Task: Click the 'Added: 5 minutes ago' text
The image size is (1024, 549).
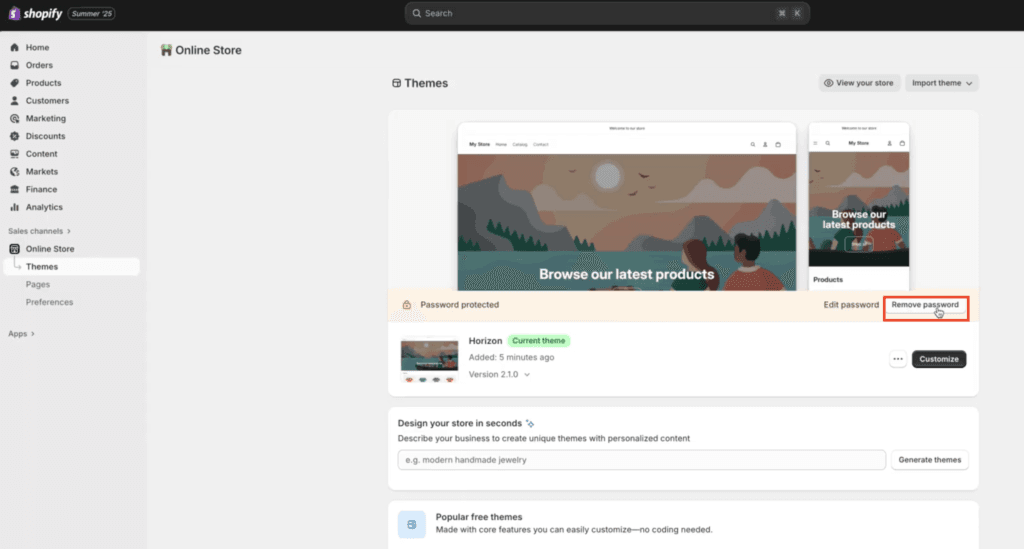Action: [x=511, y=358]
